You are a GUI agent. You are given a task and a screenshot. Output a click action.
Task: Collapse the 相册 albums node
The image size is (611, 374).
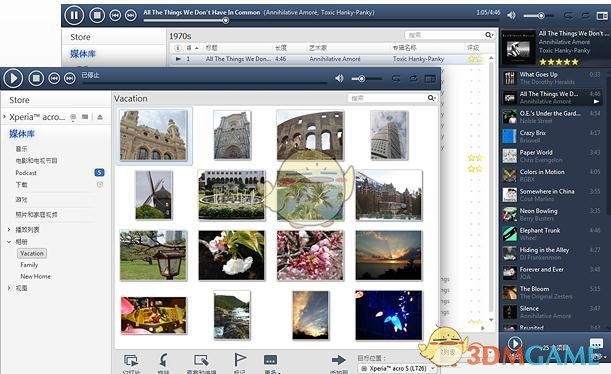coord(9,242)
